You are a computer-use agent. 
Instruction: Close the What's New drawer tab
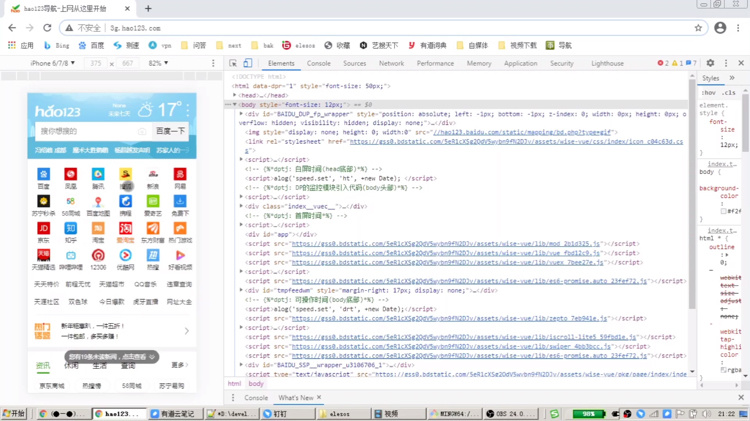tap(319, 397)
